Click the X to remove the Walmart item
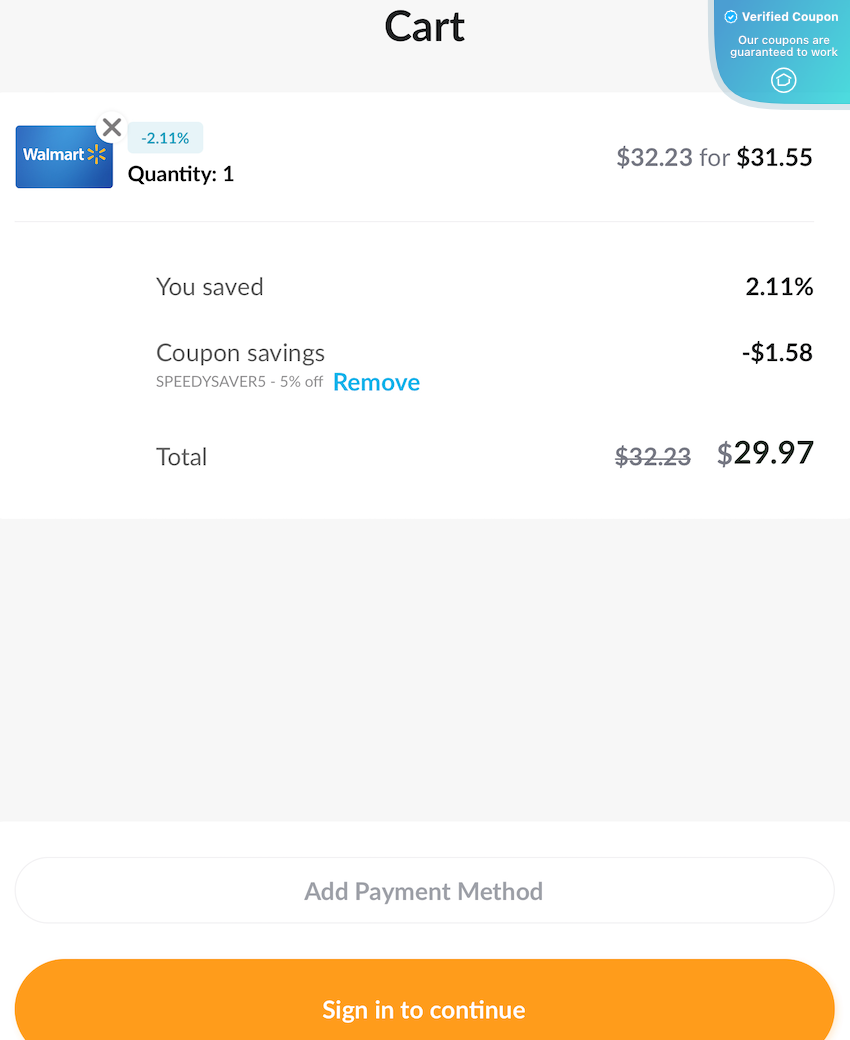This screenshot has height=1040, width=850. (111, 127)
